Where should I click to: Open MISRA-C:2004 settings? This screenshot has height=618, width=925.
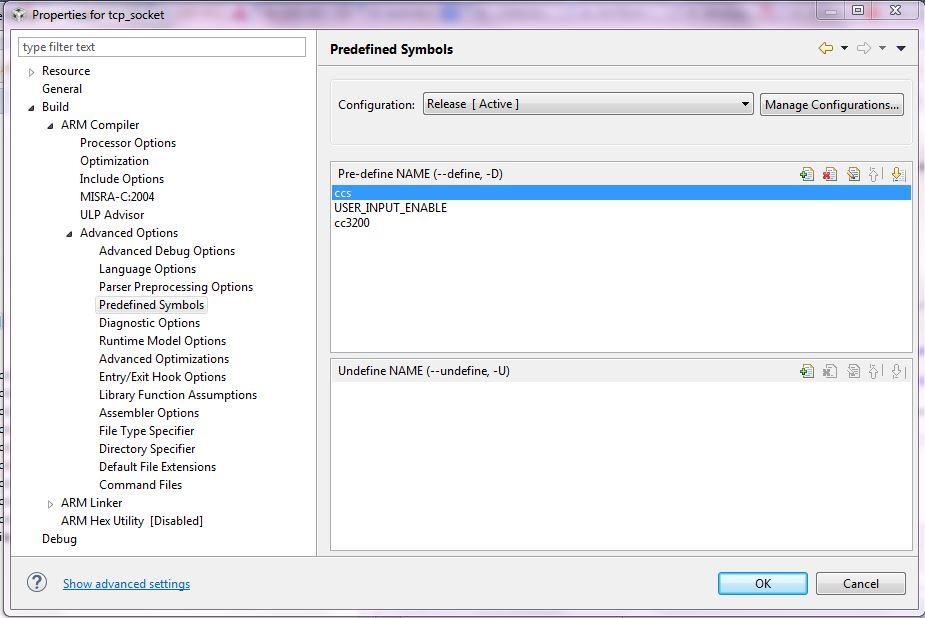(x=117, y=197)
